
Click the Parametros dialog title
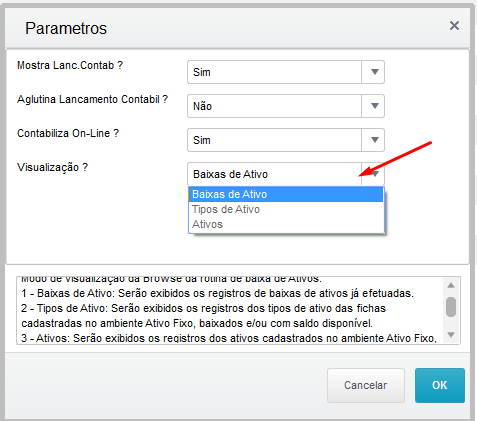point(66,28)
